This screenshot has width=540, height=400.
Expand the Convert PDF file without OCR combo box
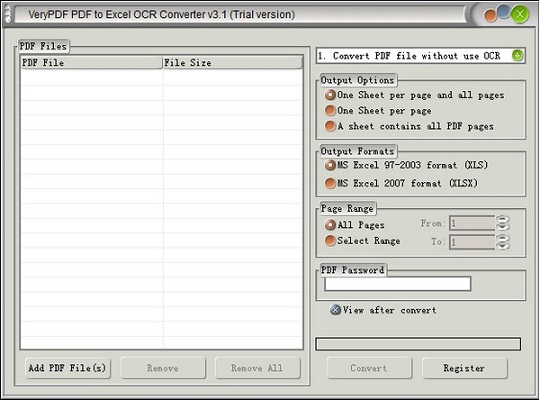[x=420, y=56]
